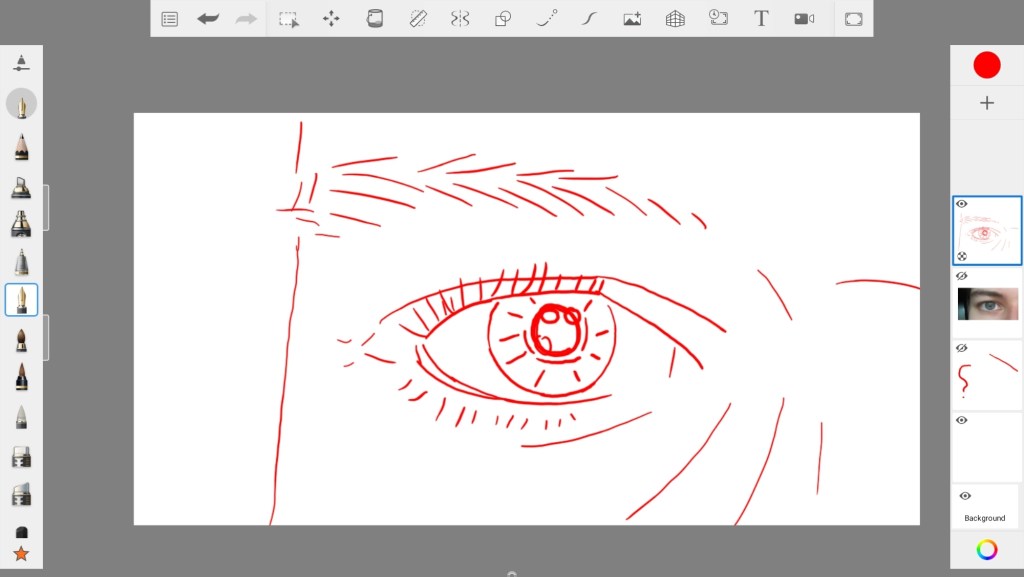The width and height of the screenshot is (1024, 577).
Task: Select the Flood Fill bucket tool
Action: point(375,19)
